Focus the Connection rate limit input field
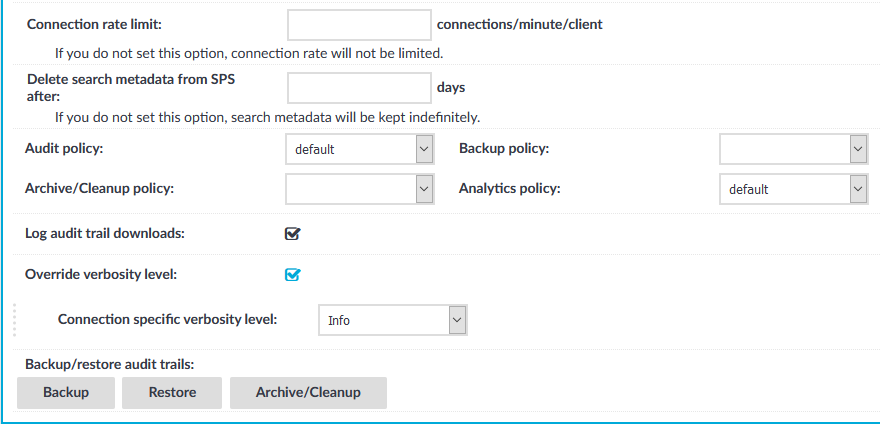 (359, 25)
